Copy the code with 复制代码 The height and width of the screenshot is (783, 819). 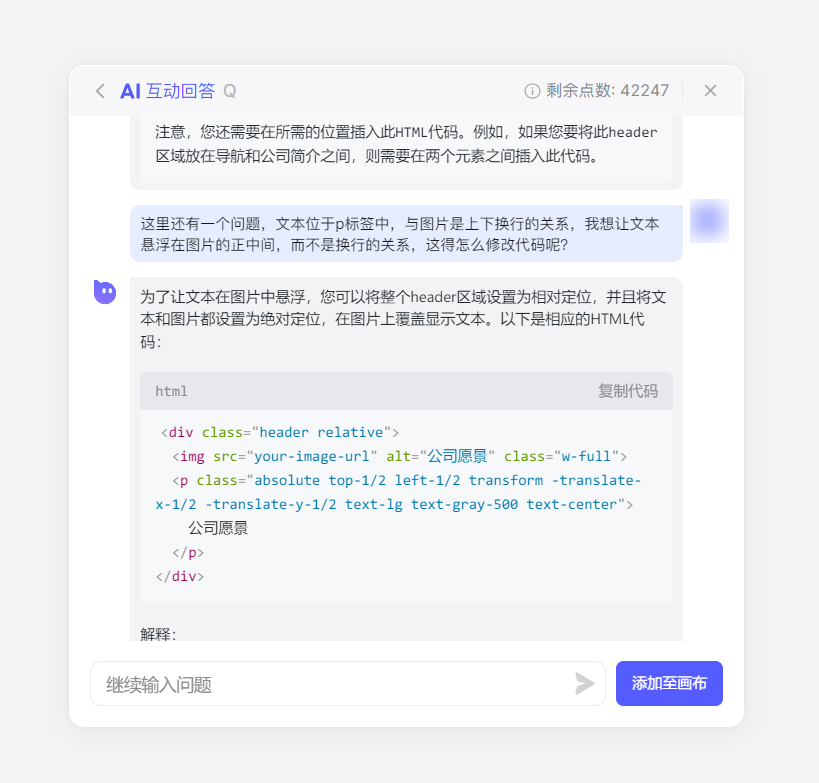(628, 391)
